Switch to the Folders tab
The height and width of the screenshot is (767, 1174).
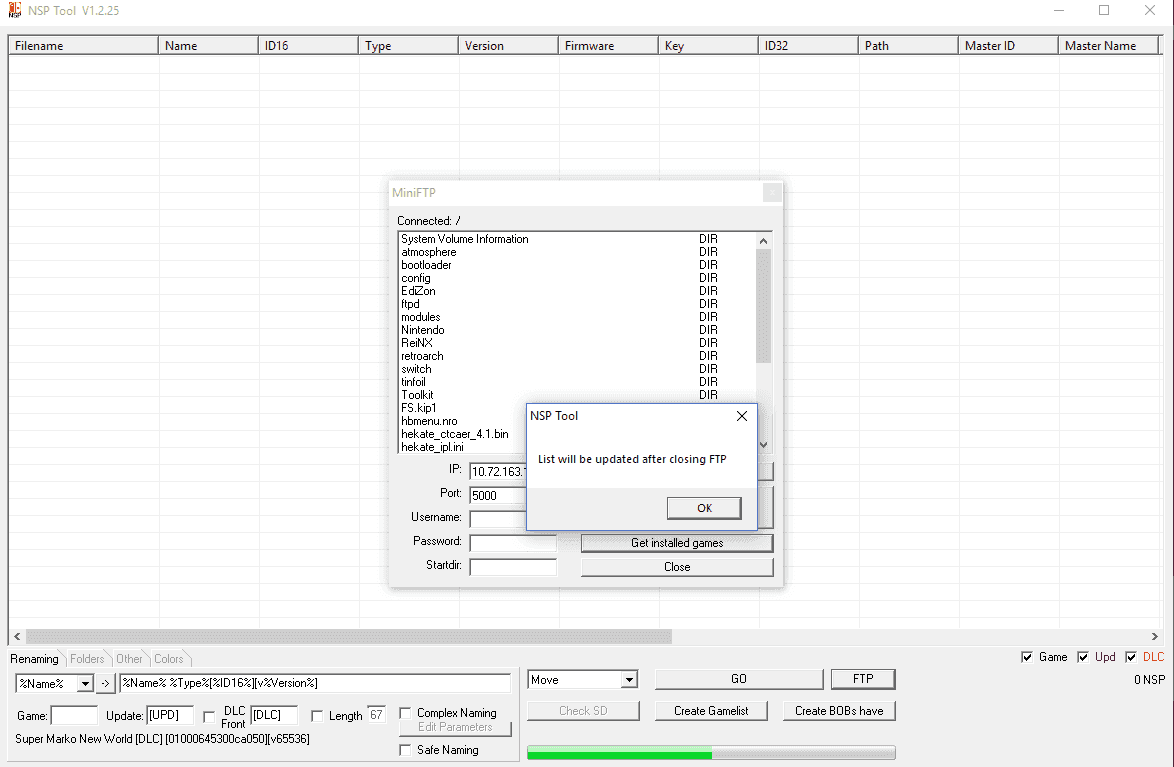87,659
